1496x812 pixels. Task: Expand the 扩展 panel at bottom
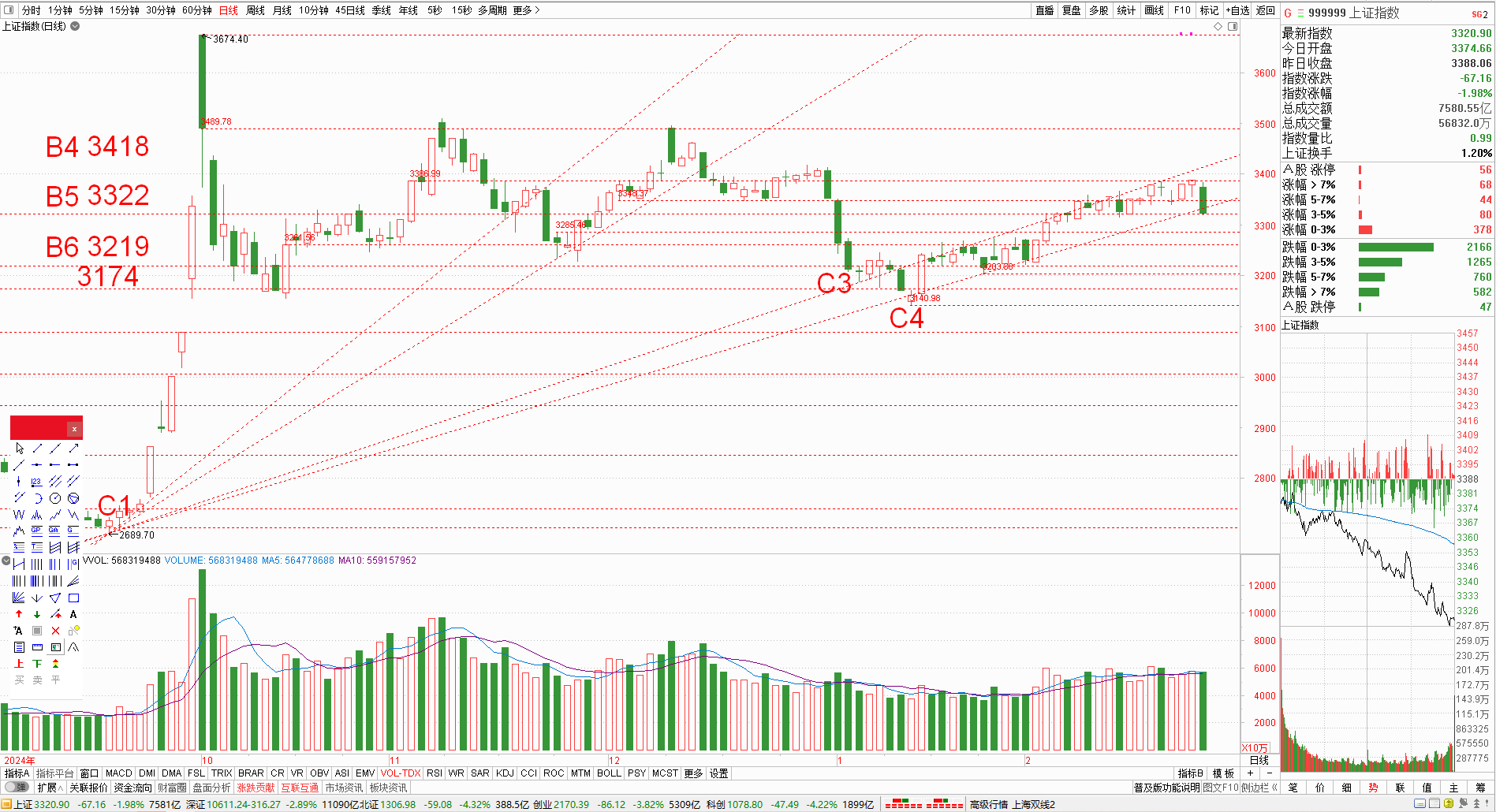[49, 787]
